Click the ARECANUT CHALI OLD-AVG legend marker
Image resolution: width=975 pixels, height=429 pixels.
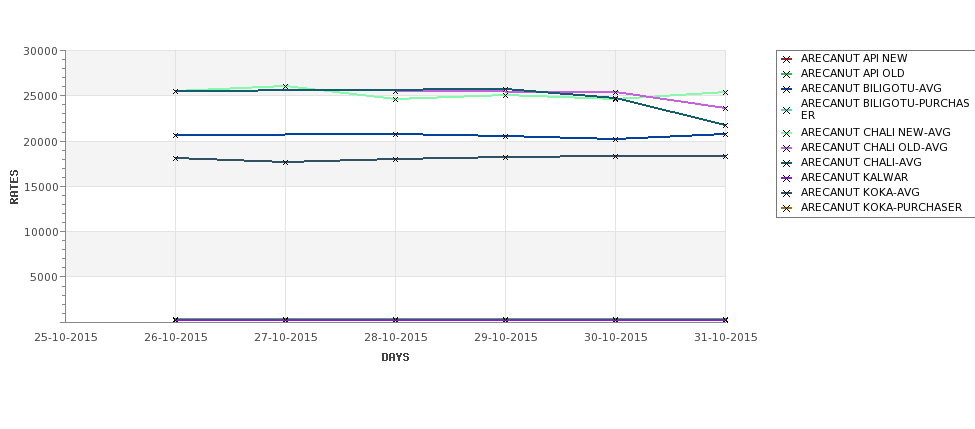click(x=787, y=148)
